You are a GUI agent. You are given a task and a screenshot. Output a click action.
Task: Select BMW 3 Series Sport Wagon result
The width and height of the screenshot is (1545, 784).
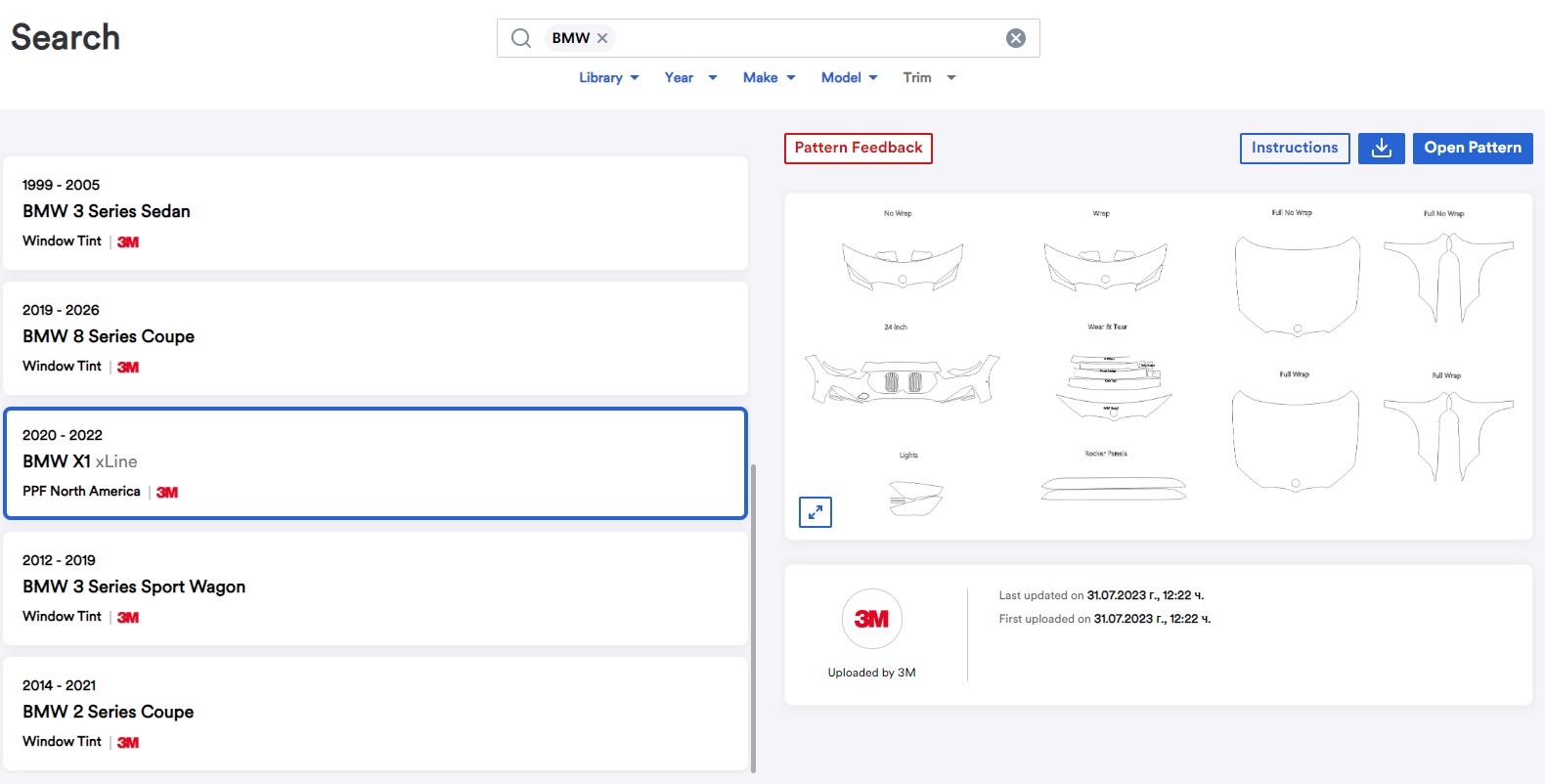pos(375,588)
